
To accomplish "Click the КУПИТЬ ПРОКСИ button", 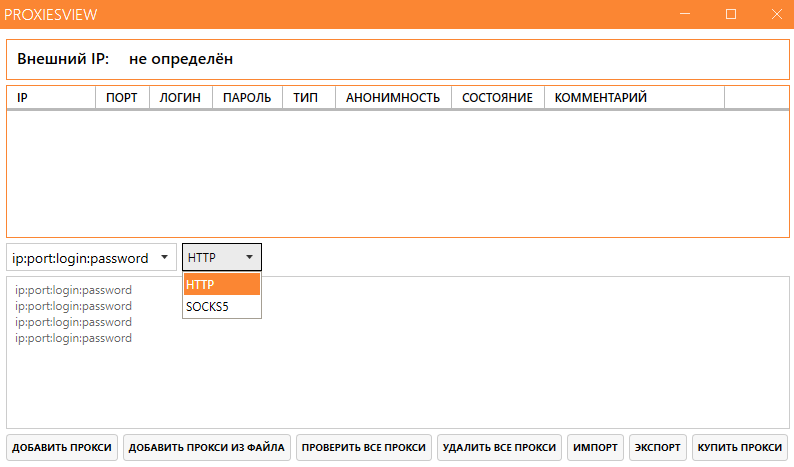I will (740, 448).
